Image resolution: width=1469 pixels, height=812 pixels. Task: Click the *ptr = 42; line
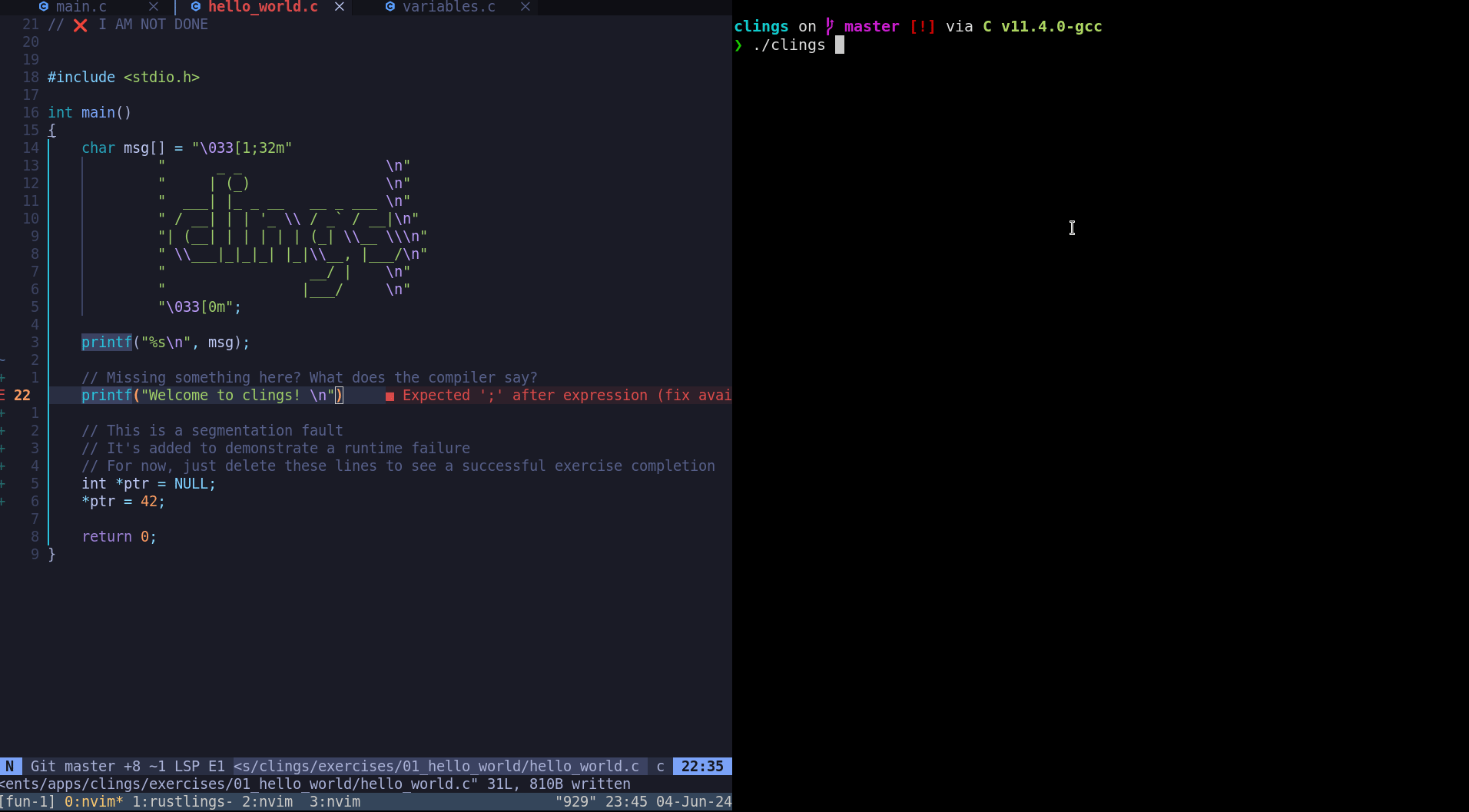(124, 502)
